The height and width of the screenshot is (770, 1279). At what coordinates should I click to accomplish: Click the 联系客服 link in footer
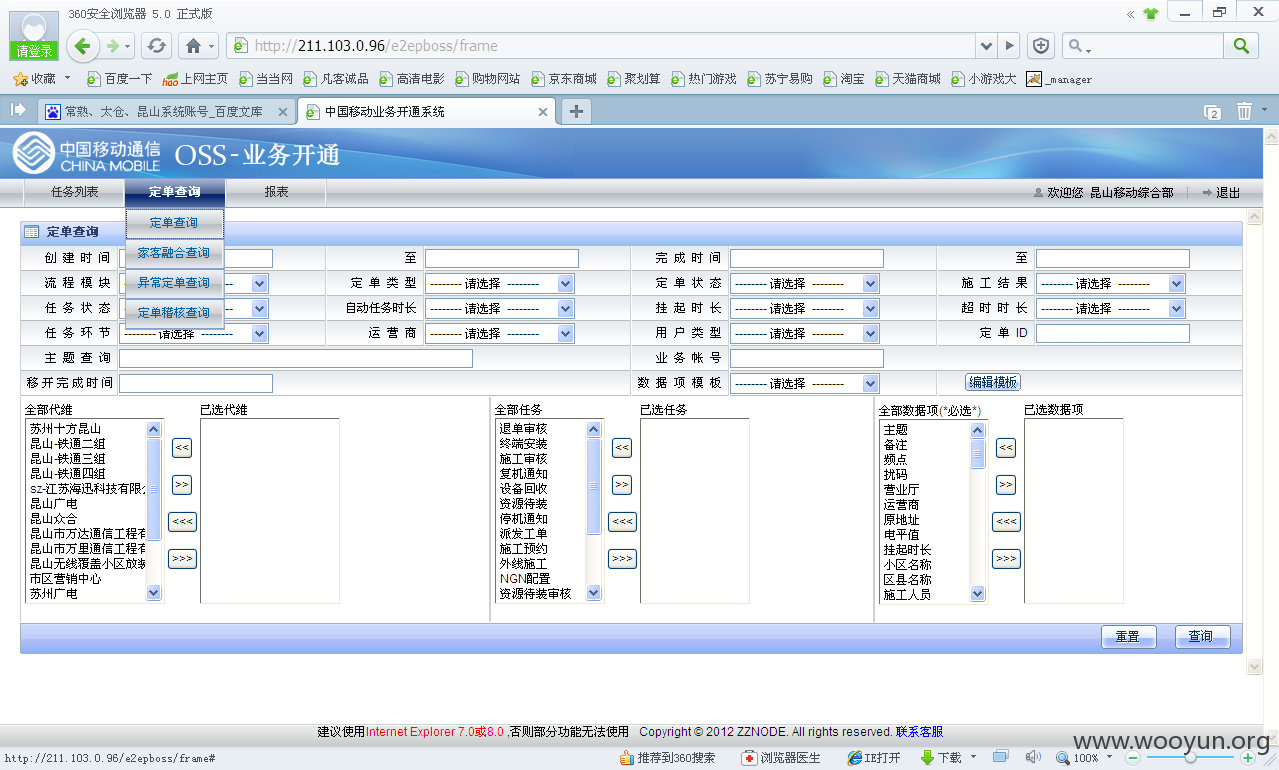(919, 732)
